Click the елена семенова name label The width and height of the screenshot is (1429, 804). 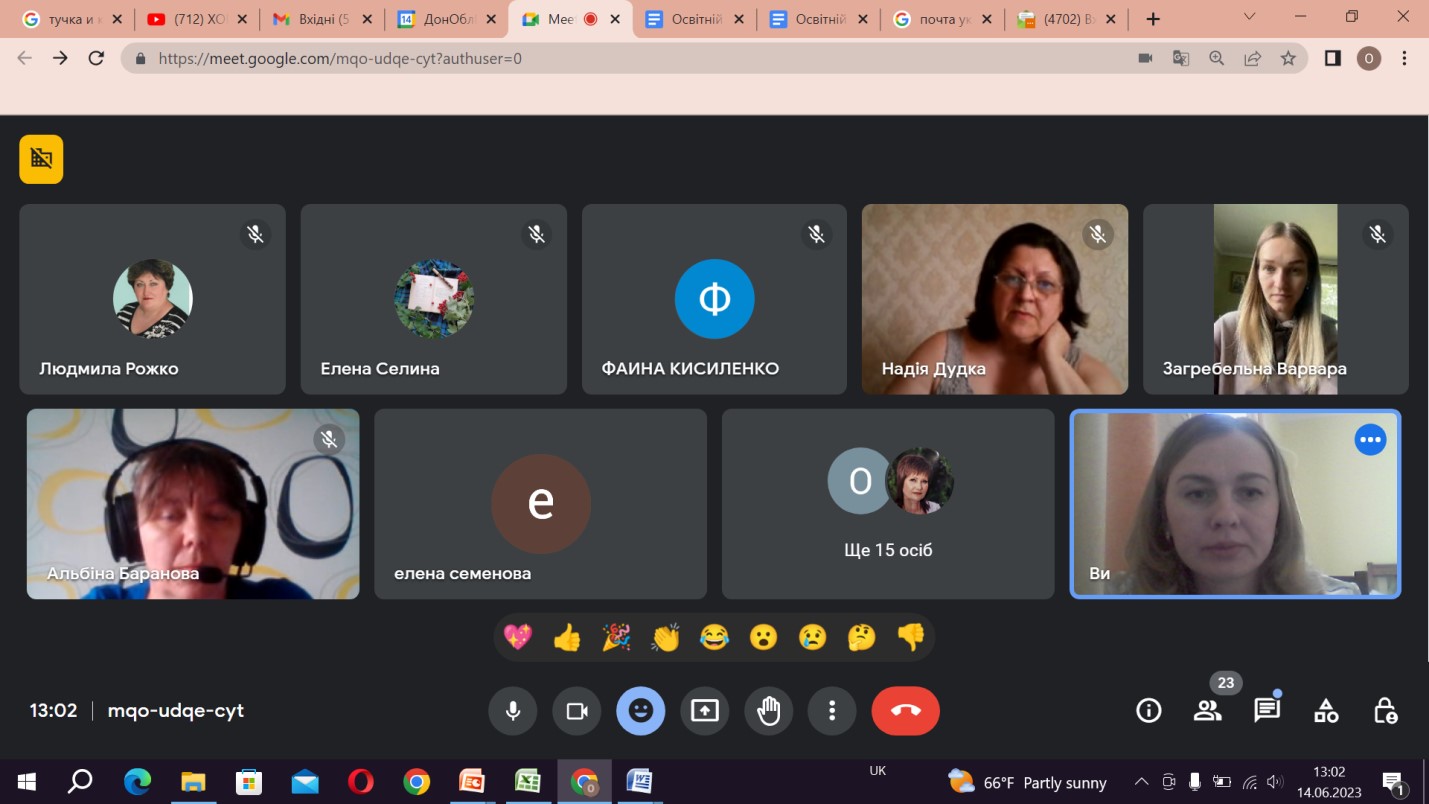coord(462,574)
